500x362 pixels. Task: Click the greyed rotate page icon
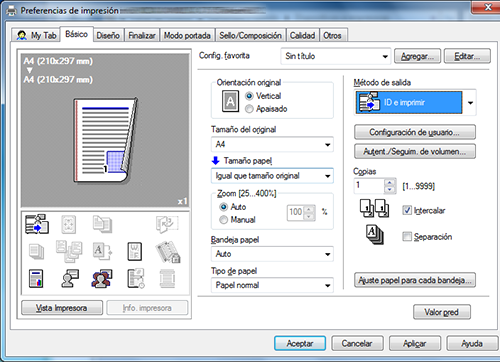(167, 224)
